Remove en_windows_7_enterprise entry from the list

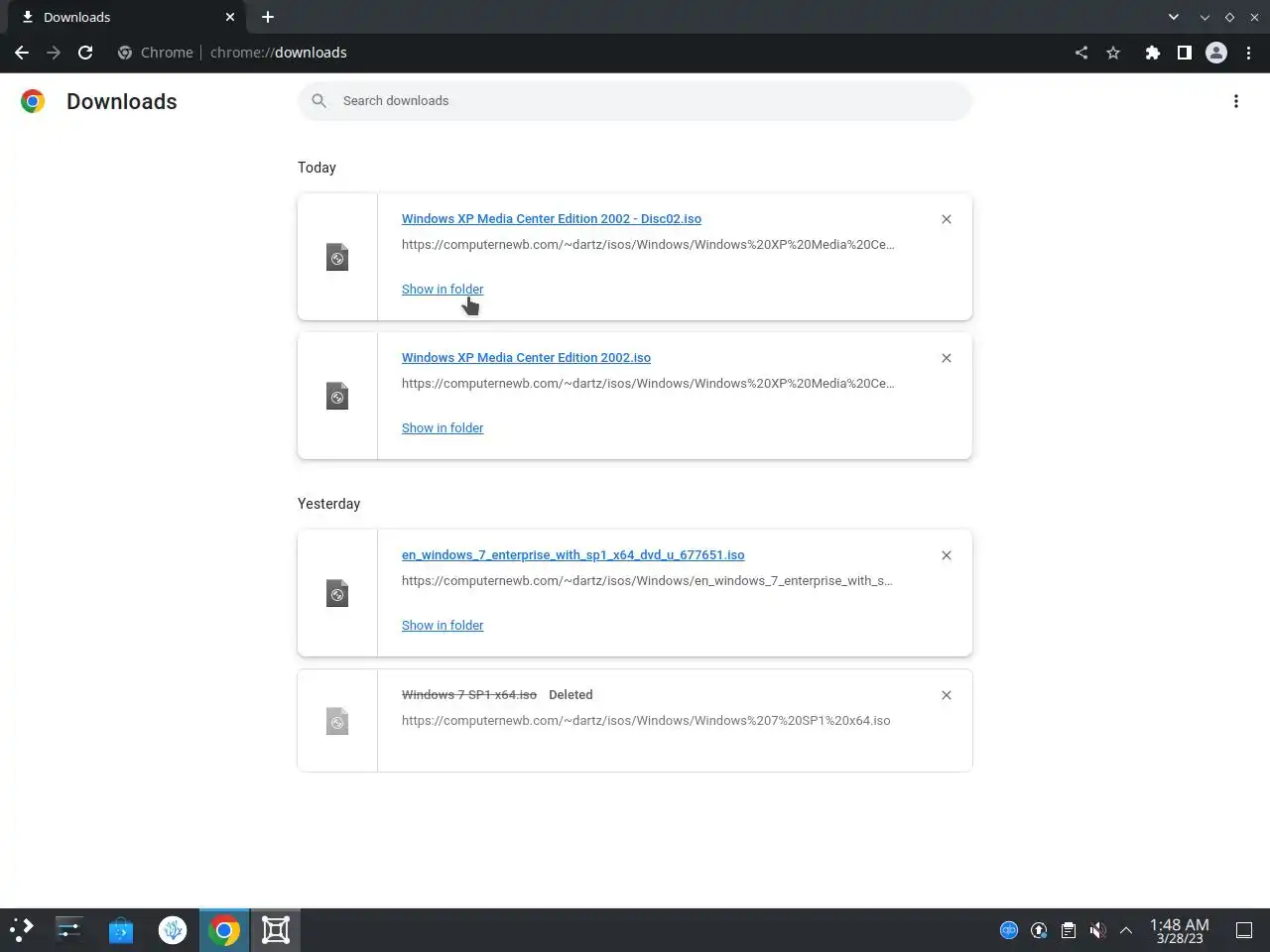(x=947, y=555)
